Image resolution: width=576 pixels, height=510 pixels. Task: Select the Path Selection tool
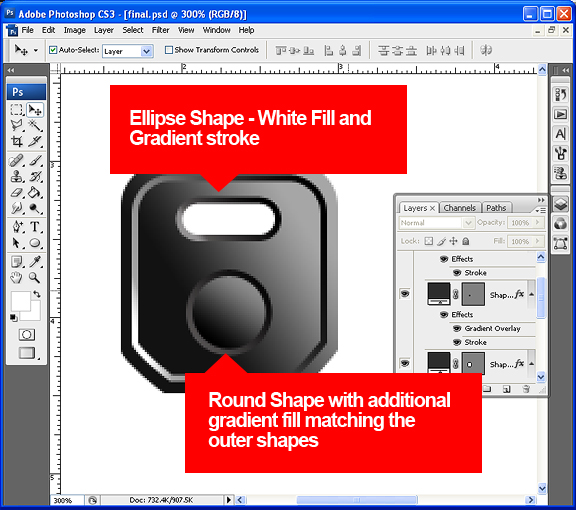tap(17, 243)
